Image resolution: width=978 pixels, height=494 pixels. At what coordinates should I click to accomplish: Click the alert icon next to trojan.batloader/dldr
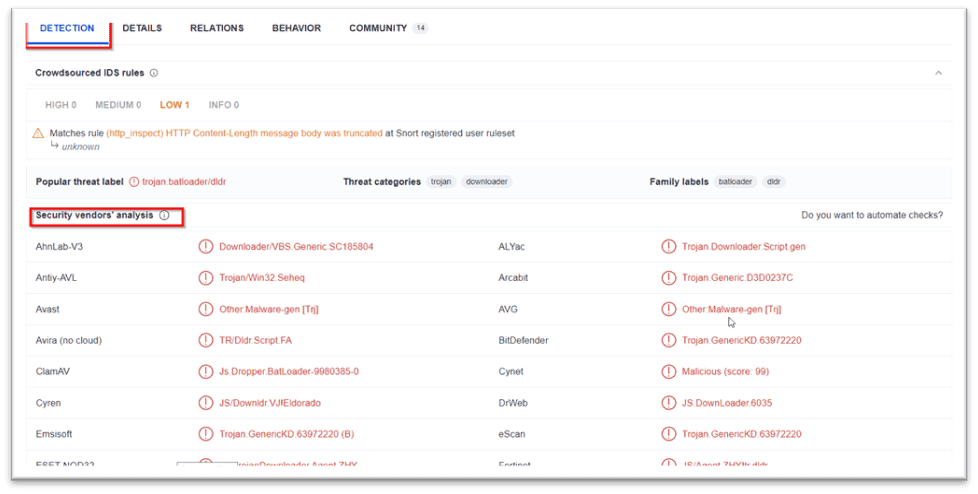pyautogui.click(x=134, y=182)
